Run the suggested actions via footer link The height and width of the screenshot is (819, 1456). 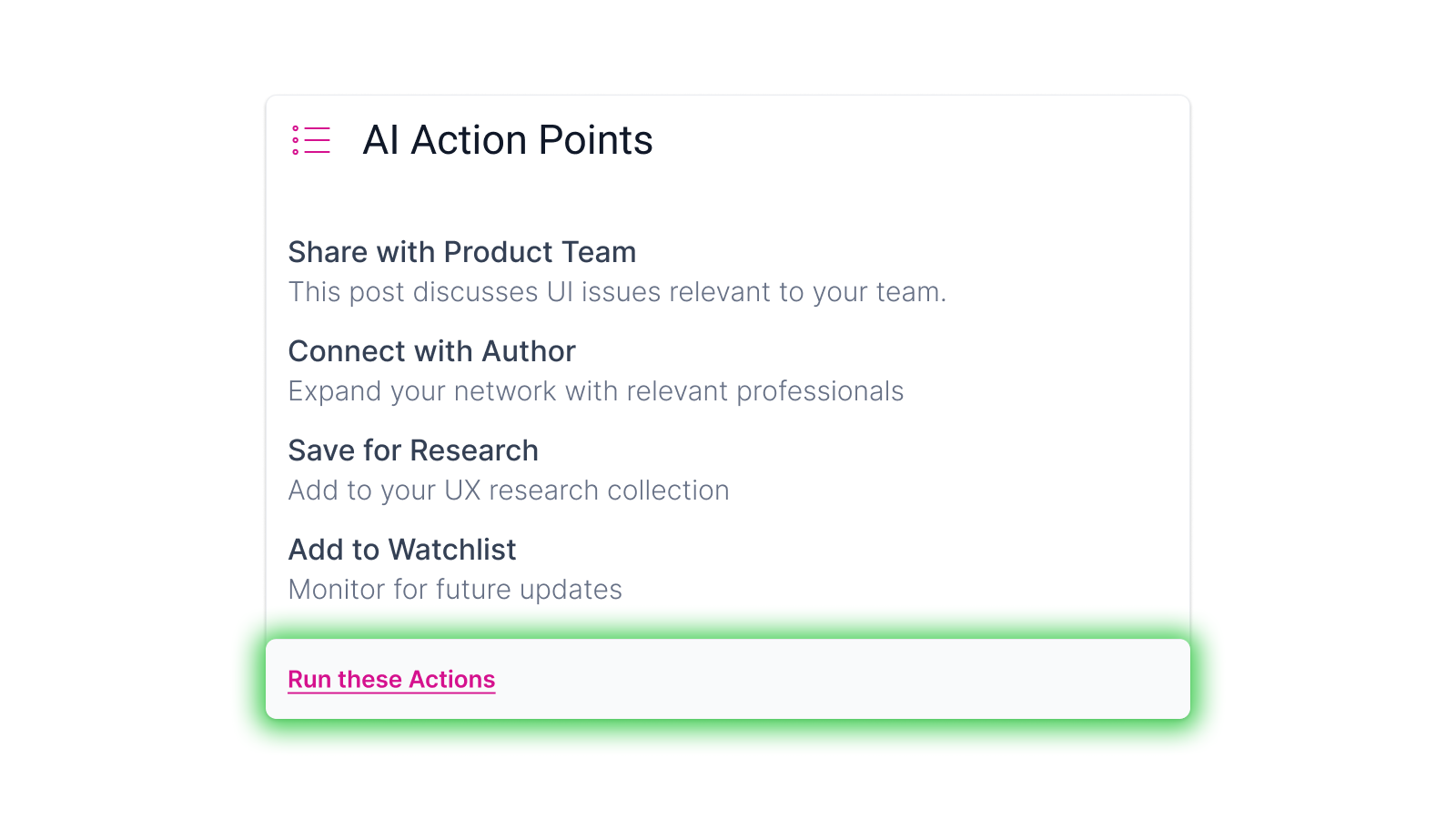391,679
